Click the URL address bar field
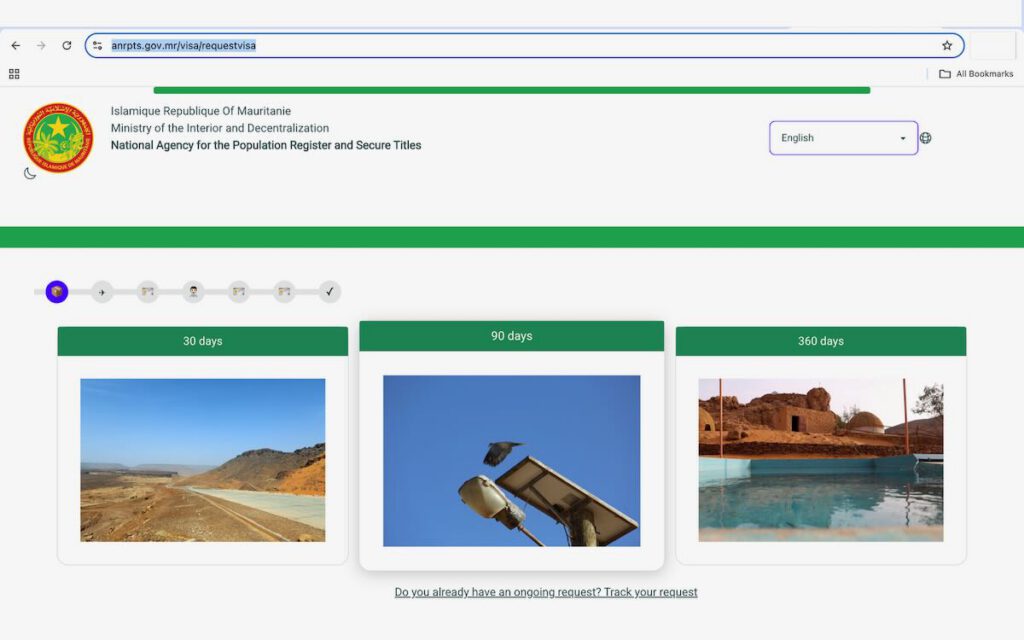The height and width of the screenshot is (640, 1024). pos(524,46)
